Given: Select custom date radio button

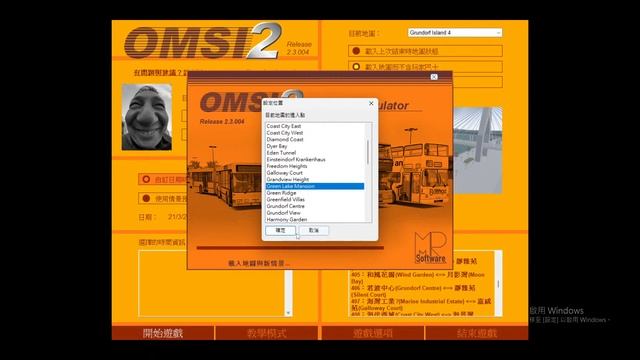Looking at the screenshot, I should click(x=146, y=179).
